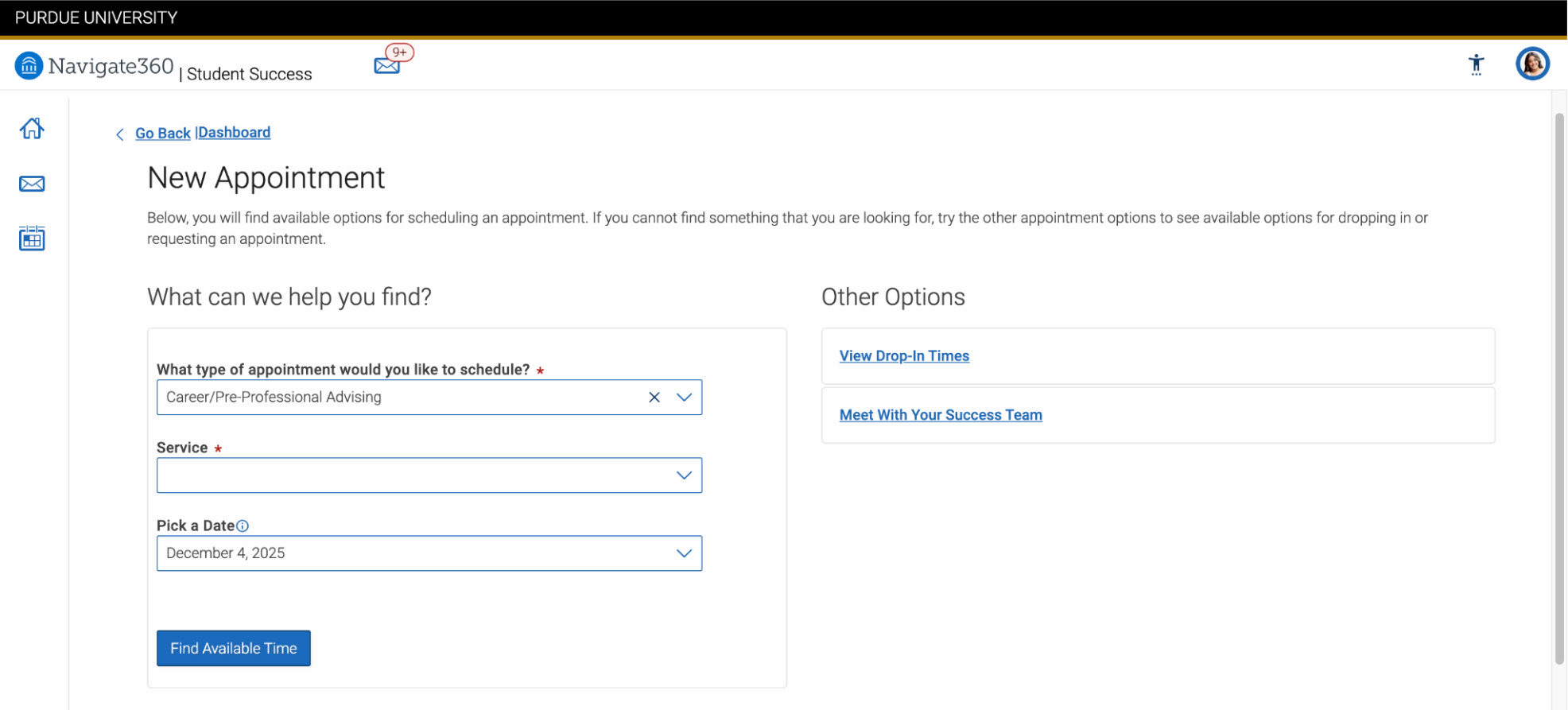1568x710 pixels.
Task: Clear the Career/Pre-Professional Advising selection
Action: pos(654,398)
